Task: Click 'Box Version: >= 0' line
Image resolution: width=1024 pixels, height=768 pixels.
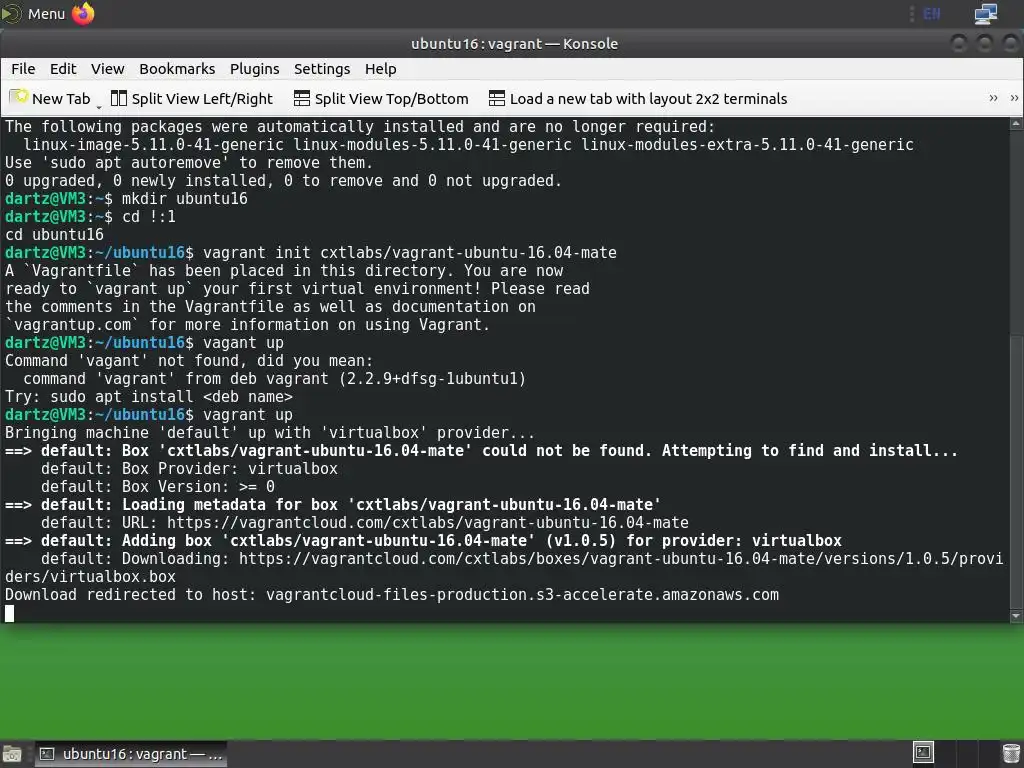Action: 158,487
